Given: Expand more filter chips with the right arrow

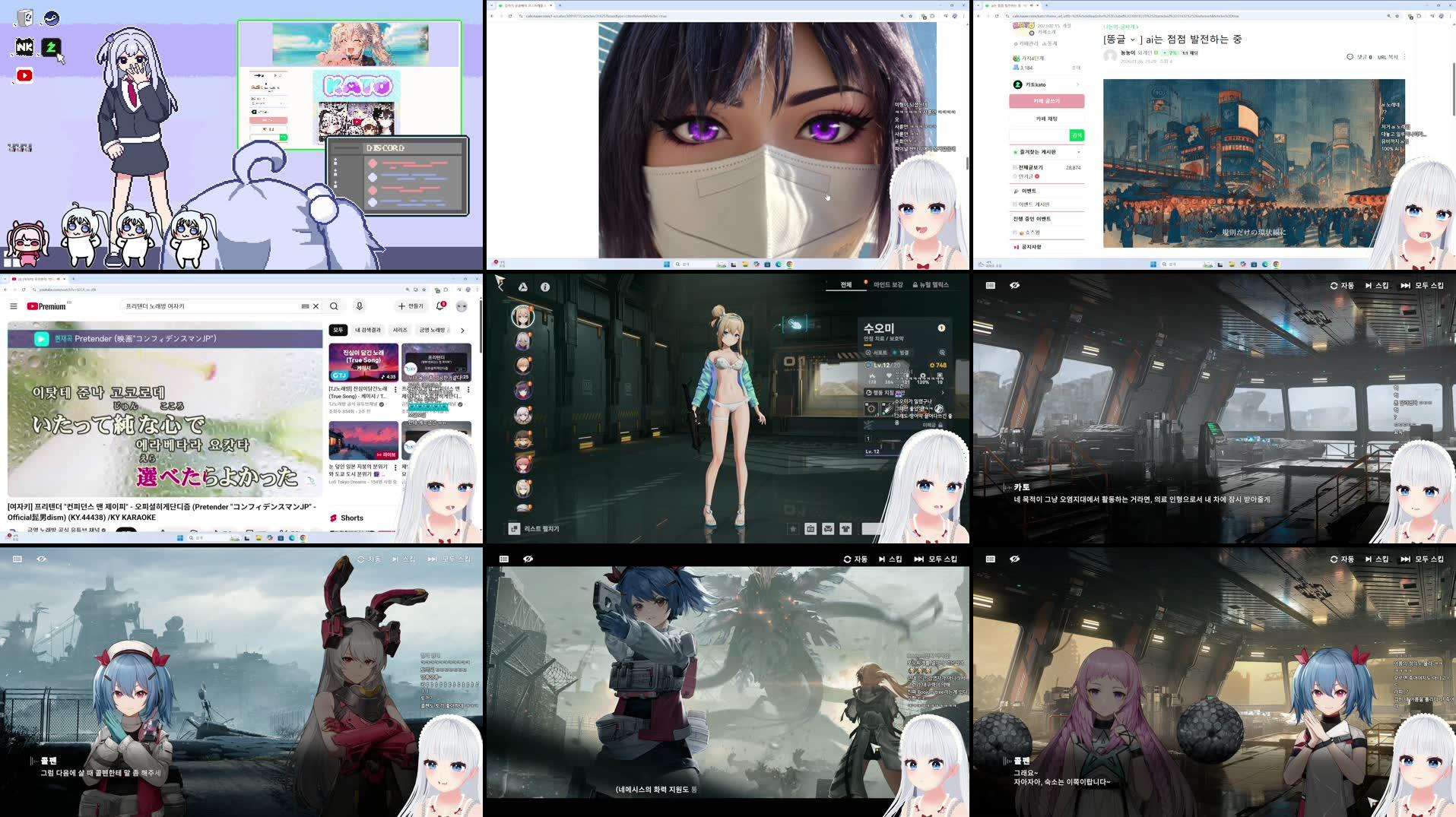Looking at the screenshot, I should pyautogui.click(x=462, y=330).
